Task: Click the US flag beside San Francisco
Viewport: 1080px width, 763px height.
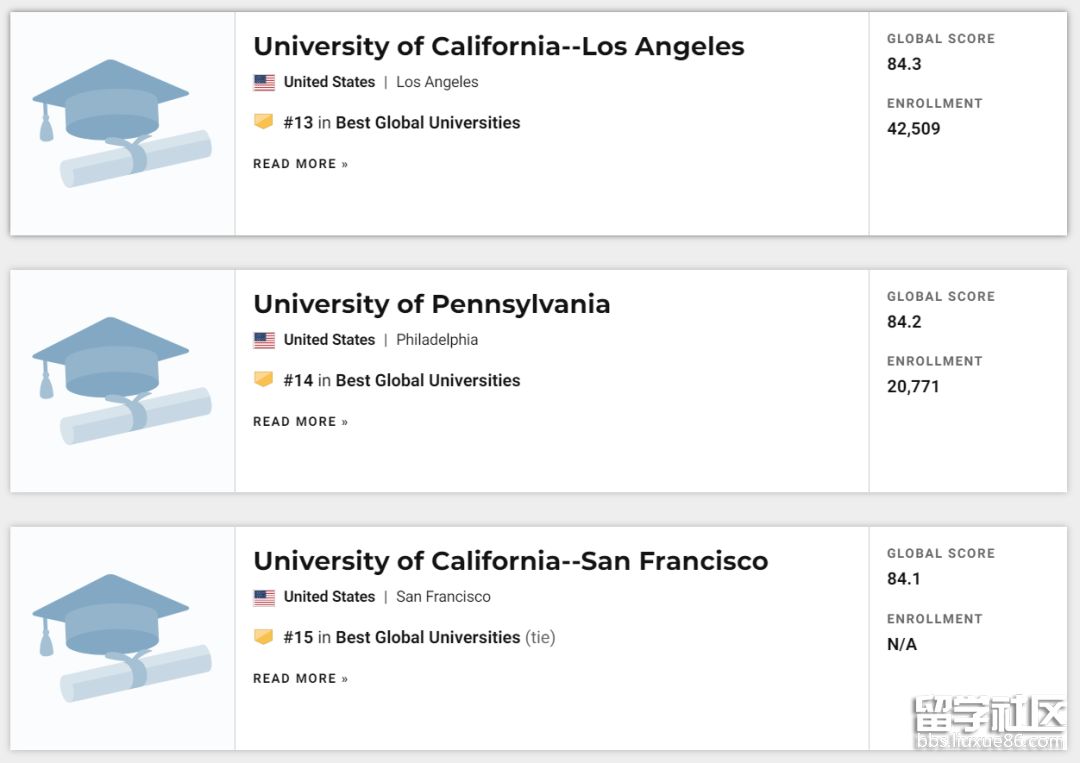Action: [x=264, y=597]
